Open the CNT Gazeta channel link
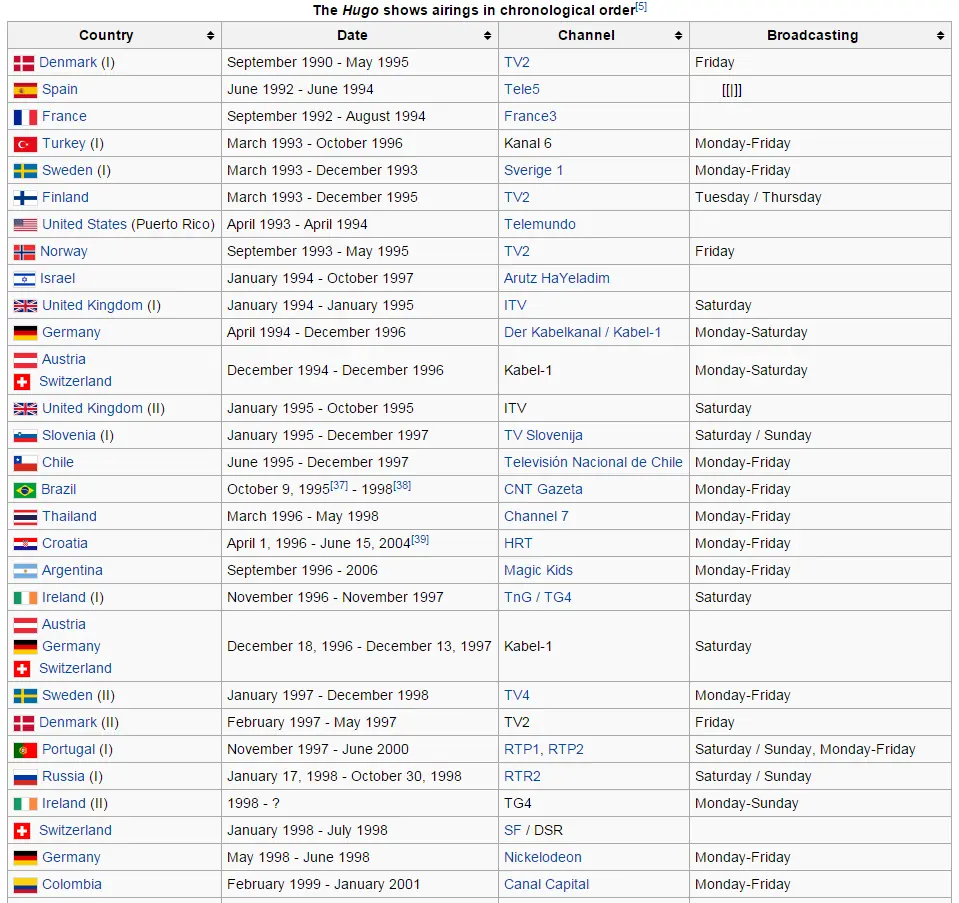 [x=543, y=489]
